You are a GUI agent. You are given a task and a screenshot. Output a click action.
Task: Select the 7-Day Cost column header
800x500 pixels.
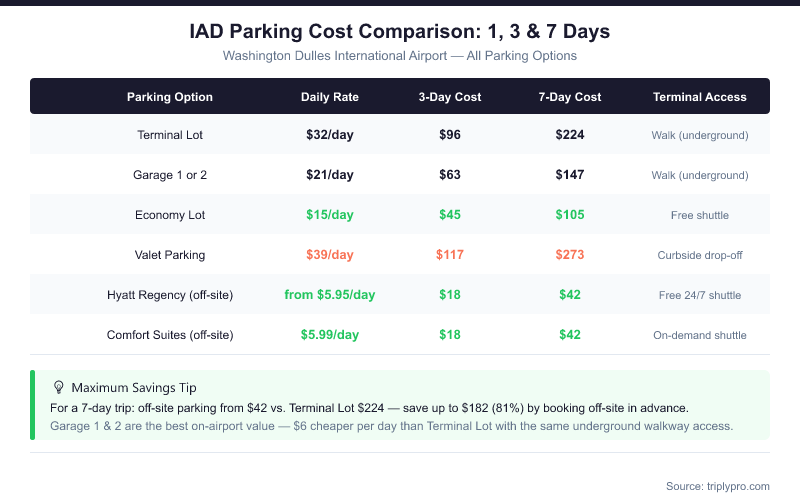(x=570, y=97)
